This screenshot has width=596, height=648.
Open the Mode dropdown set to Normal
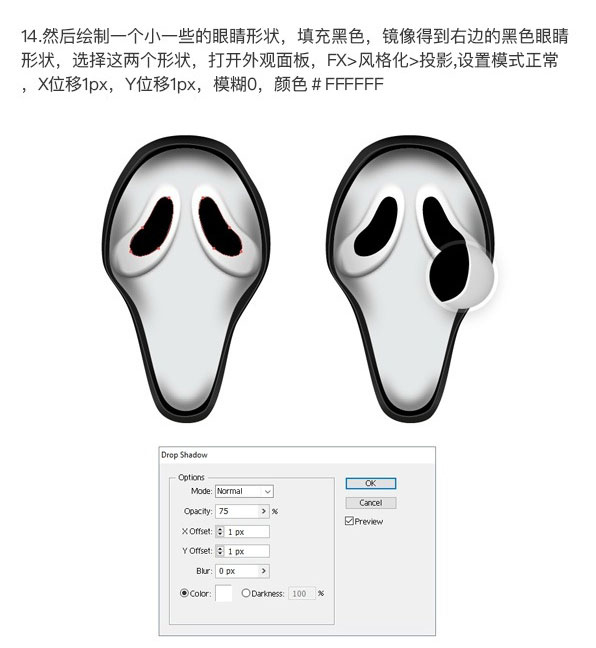point(244,491)
